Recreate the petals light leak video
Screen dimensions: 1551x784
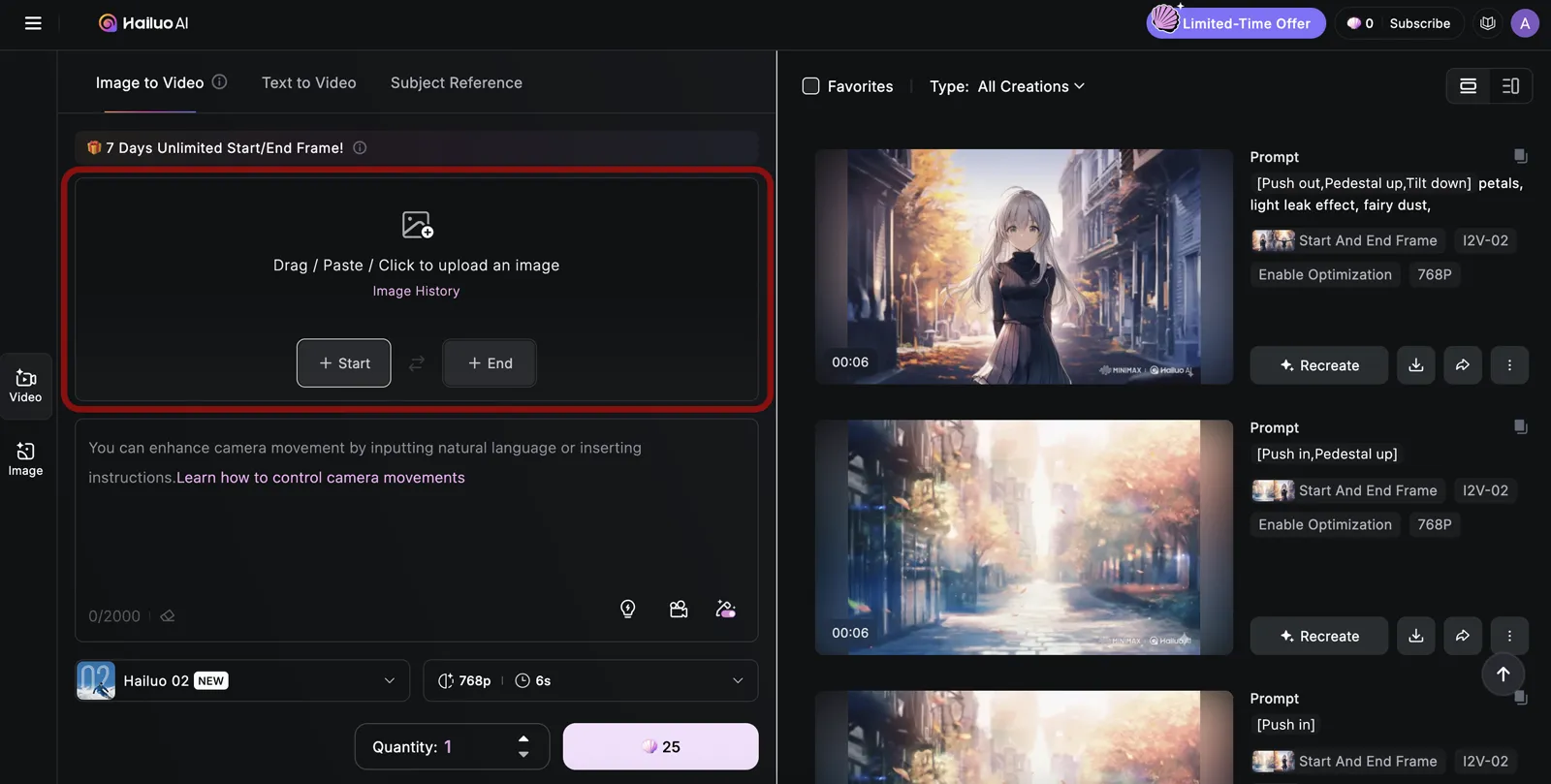[x=1318, y=365]
